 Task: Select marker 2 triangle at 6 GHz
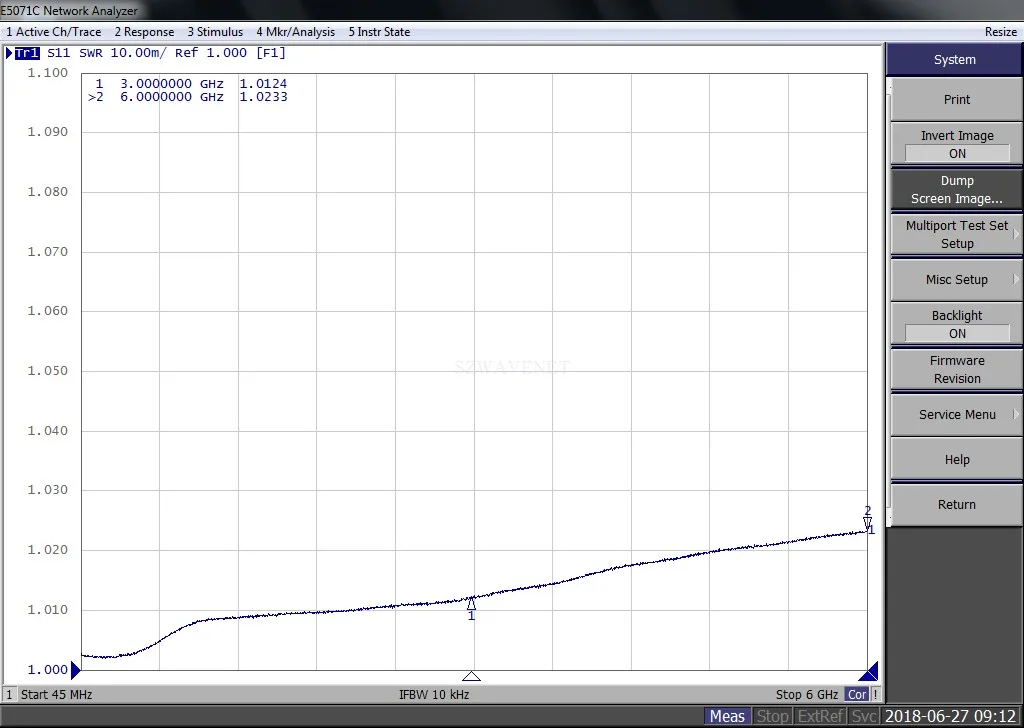(867, 524)
